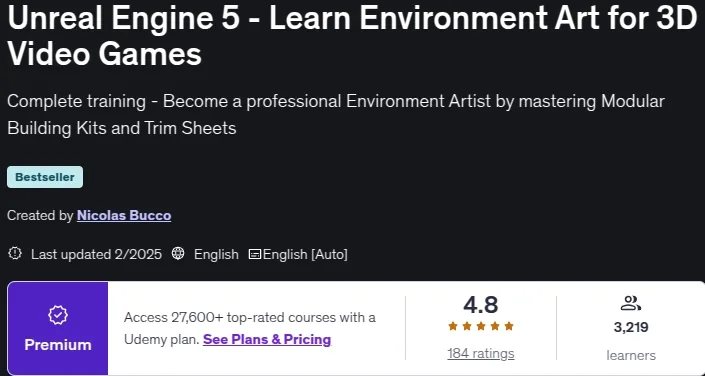Click the globe language icon

(178, 254)
